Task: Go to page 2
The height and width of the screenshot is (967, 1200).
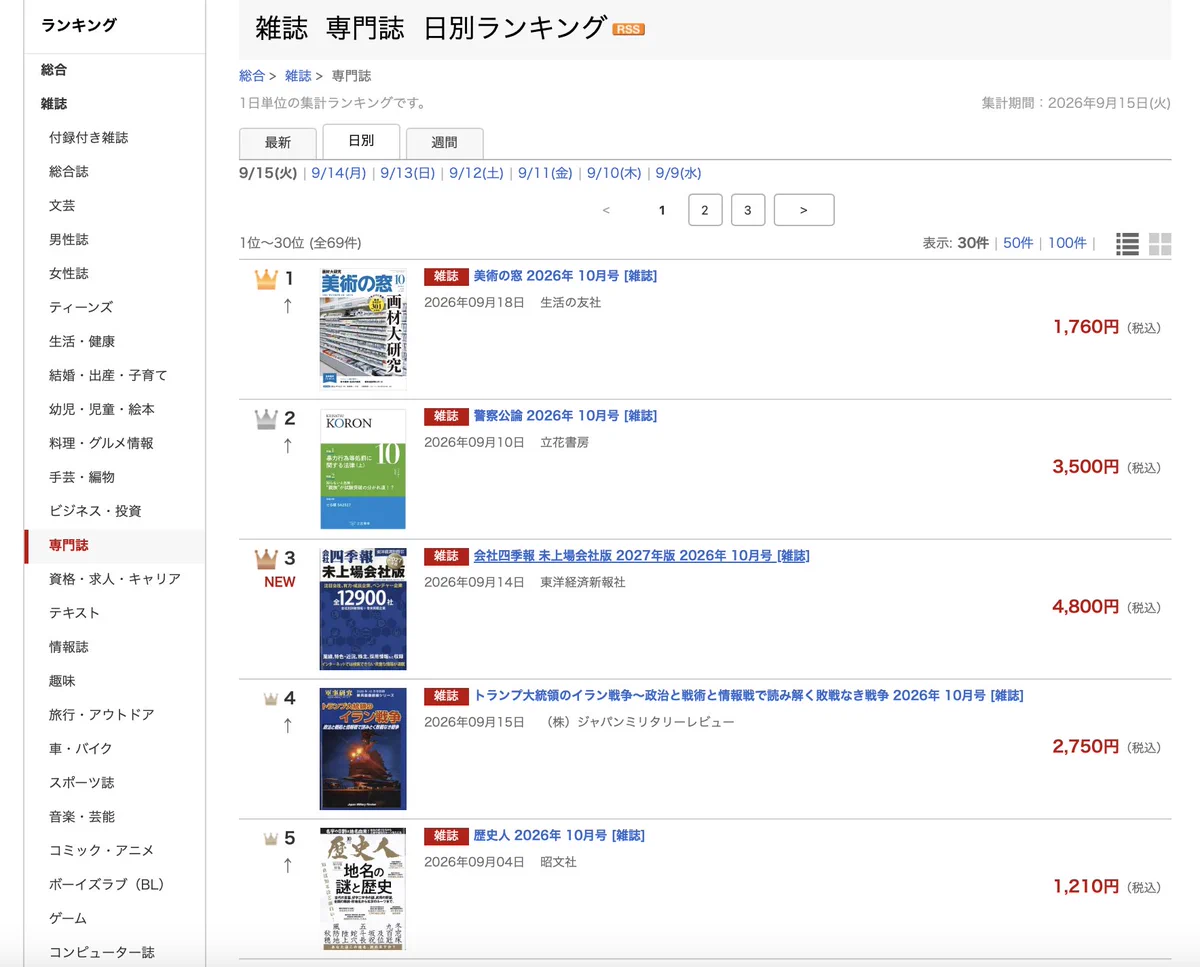Action: point(705,210)
